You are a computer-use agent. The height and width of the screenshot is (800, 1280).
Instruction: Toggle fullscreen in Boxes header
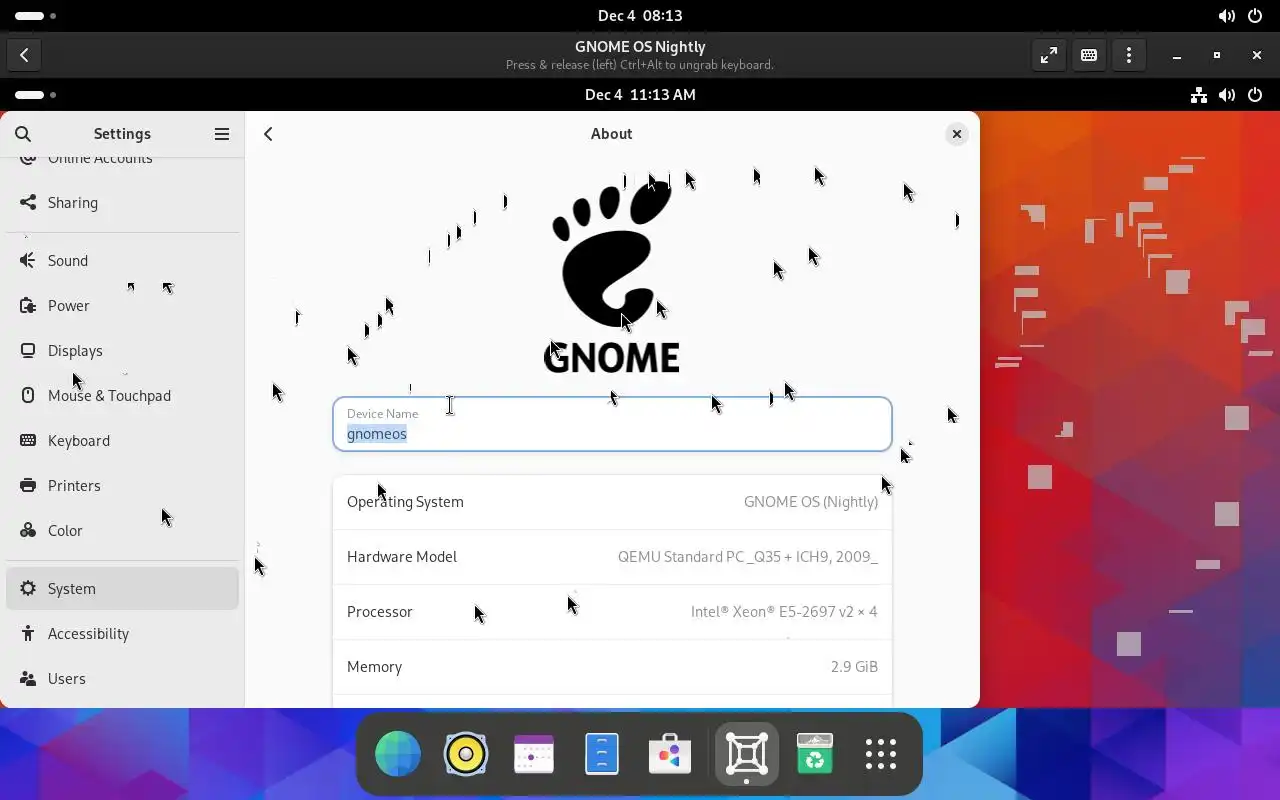click(x=1049, y=55)
